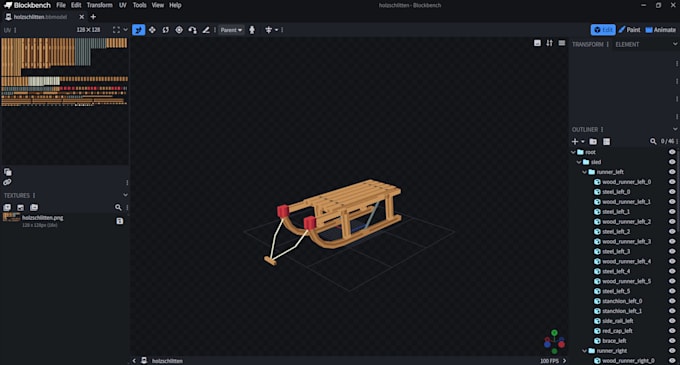The height and width of the screenshot is (365, 680).
Task: Select the Vertex Snap tool
Action: pos(193,30)
